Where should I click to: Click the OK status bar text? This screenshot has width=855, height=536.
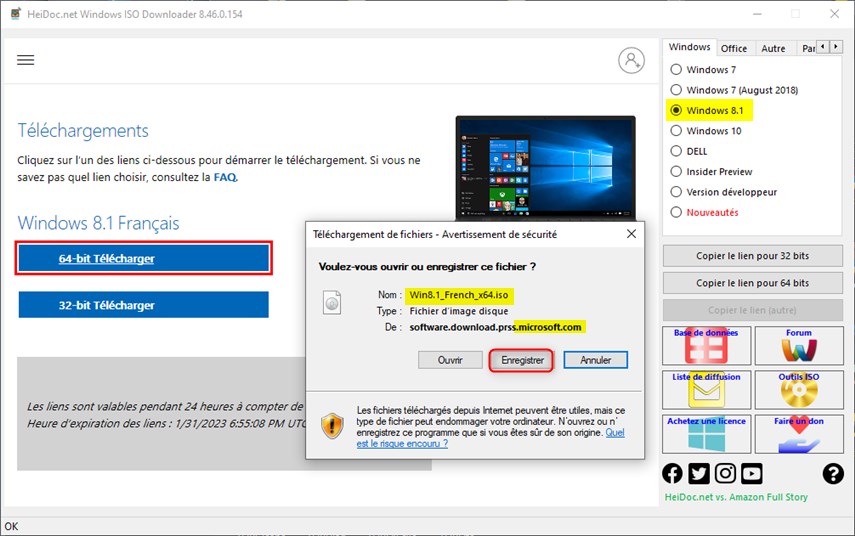point(11,526)
